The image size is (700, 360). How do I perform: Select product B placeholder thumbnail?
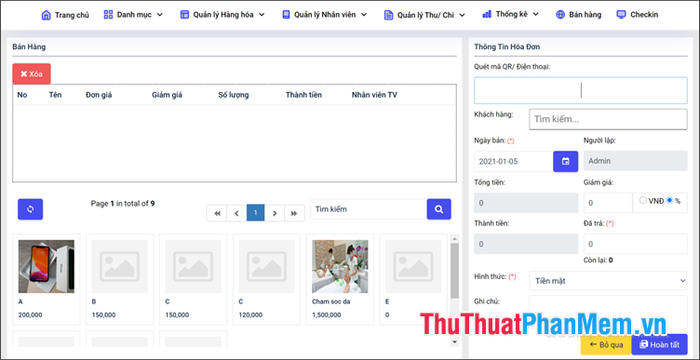120,266
